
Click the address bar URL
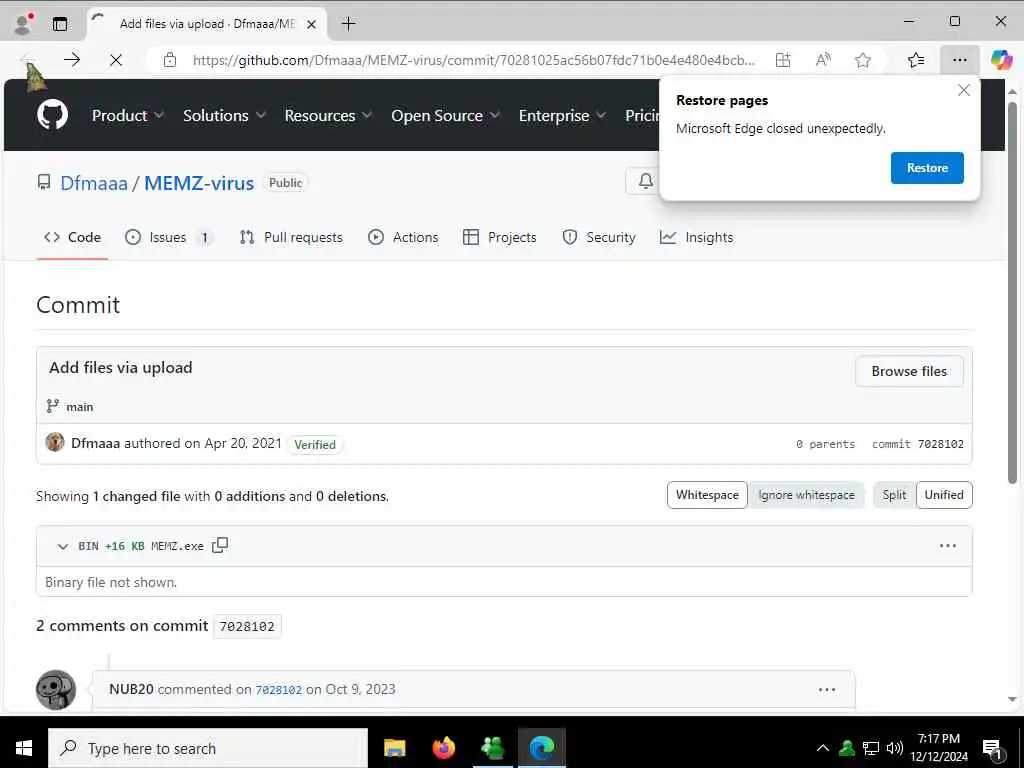(x=473, y=60)
